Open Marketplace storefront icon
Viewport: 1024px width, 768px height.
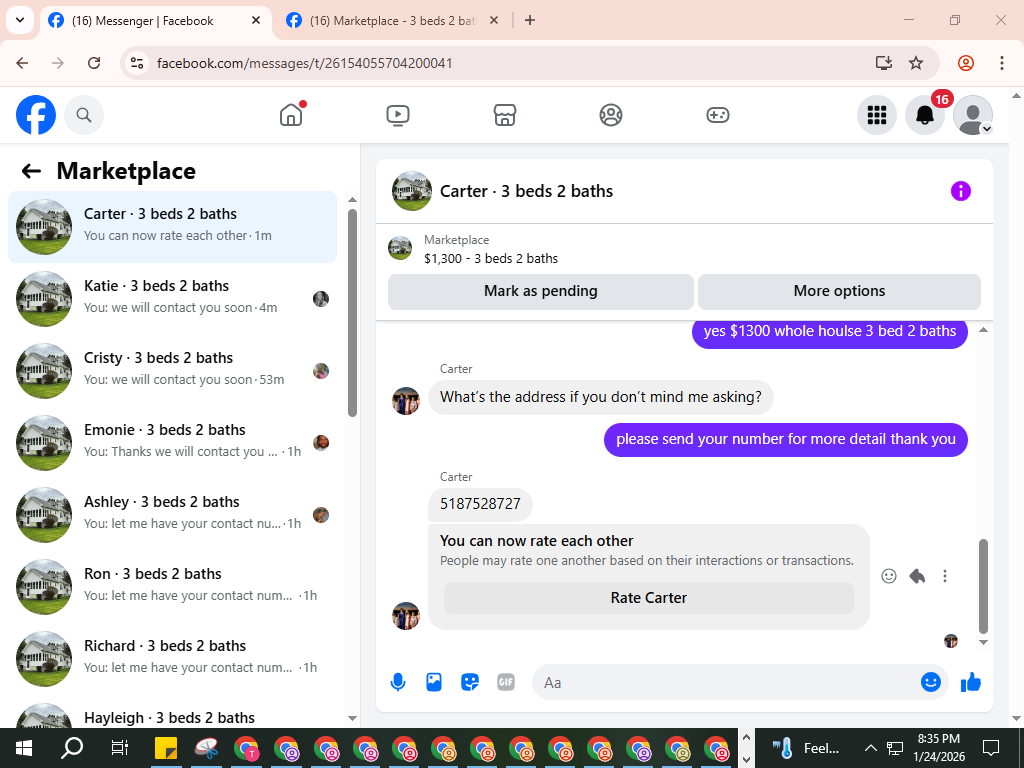(x=505, y=115)
